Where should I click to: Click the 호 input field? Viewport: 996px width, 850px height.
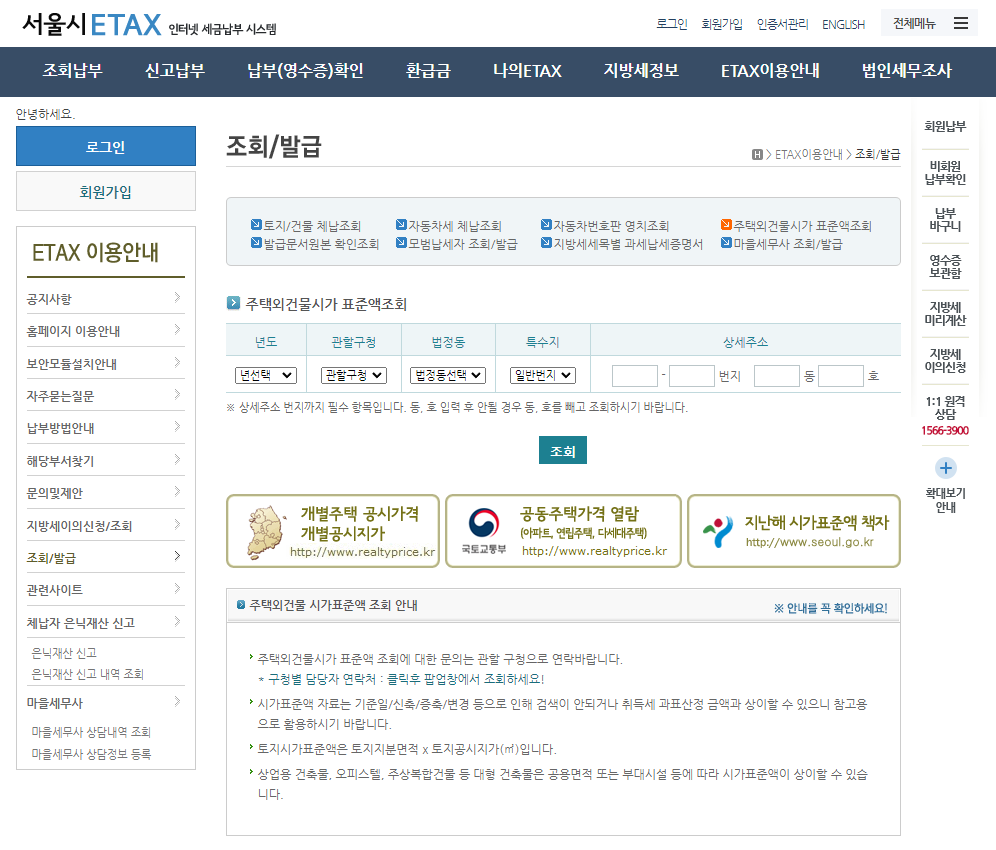click(x=841, y=376)
